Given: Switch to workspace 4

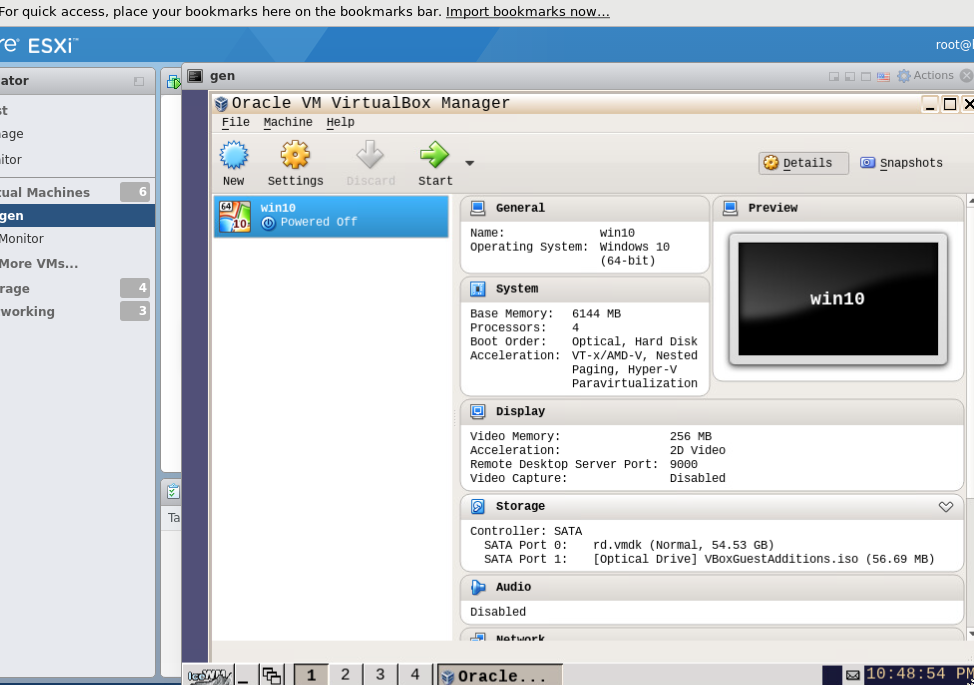Looking at the screenshot, I should [415, 675].
